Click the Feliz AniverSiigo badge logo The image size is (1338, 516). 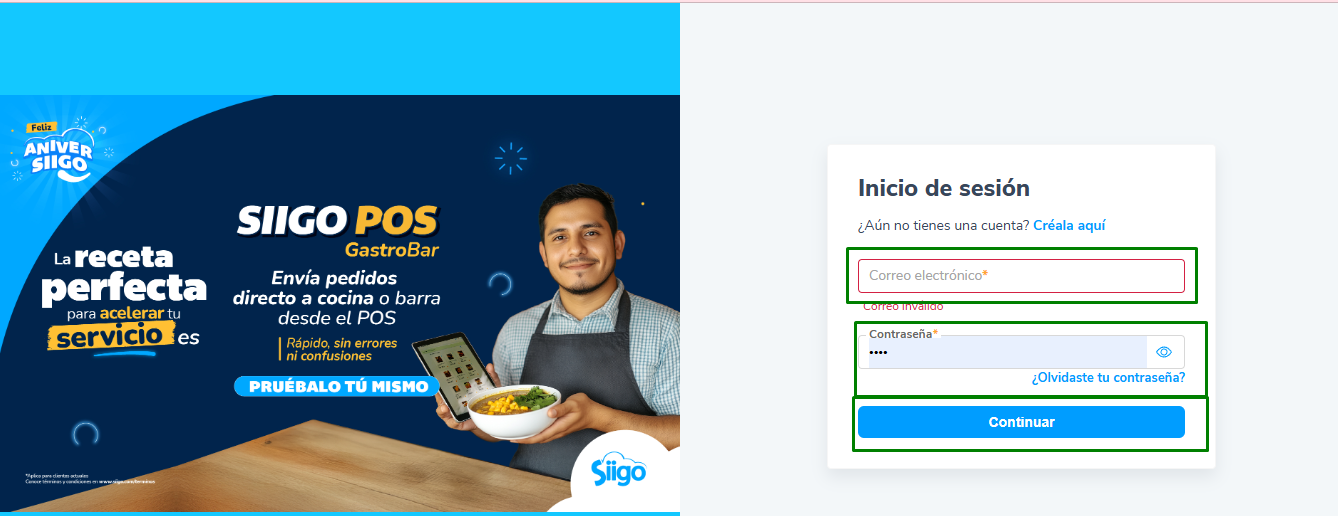[61, 152]
